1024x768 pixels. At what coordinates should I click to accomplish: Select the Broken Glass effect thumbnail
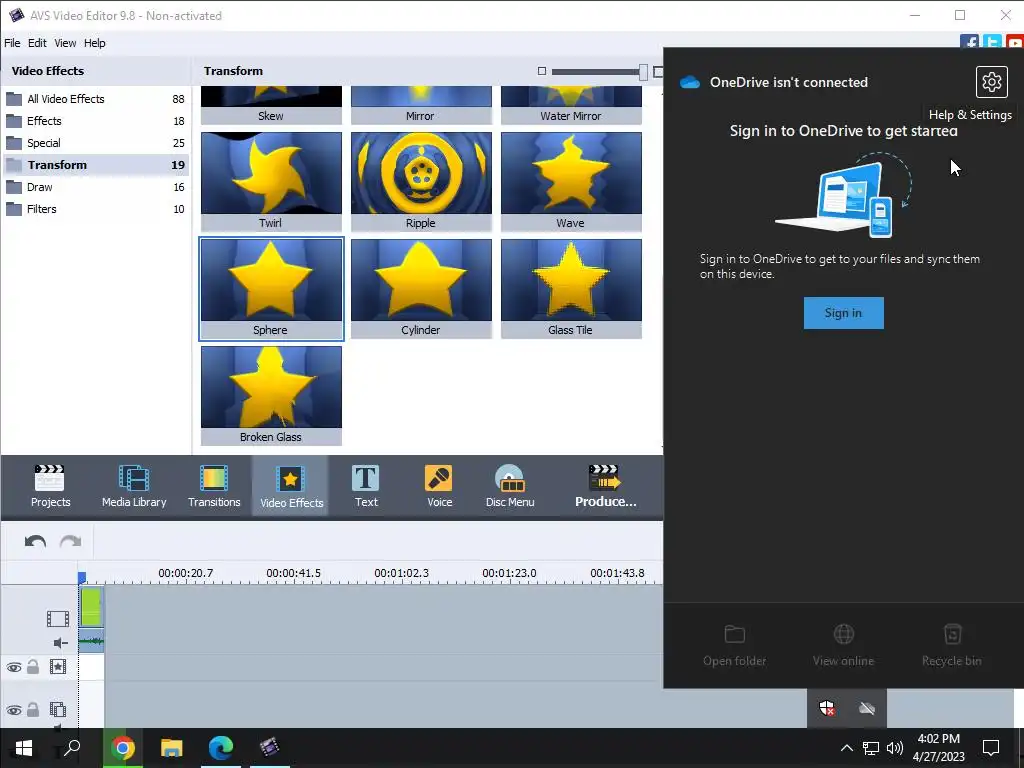tap(271, 396)
